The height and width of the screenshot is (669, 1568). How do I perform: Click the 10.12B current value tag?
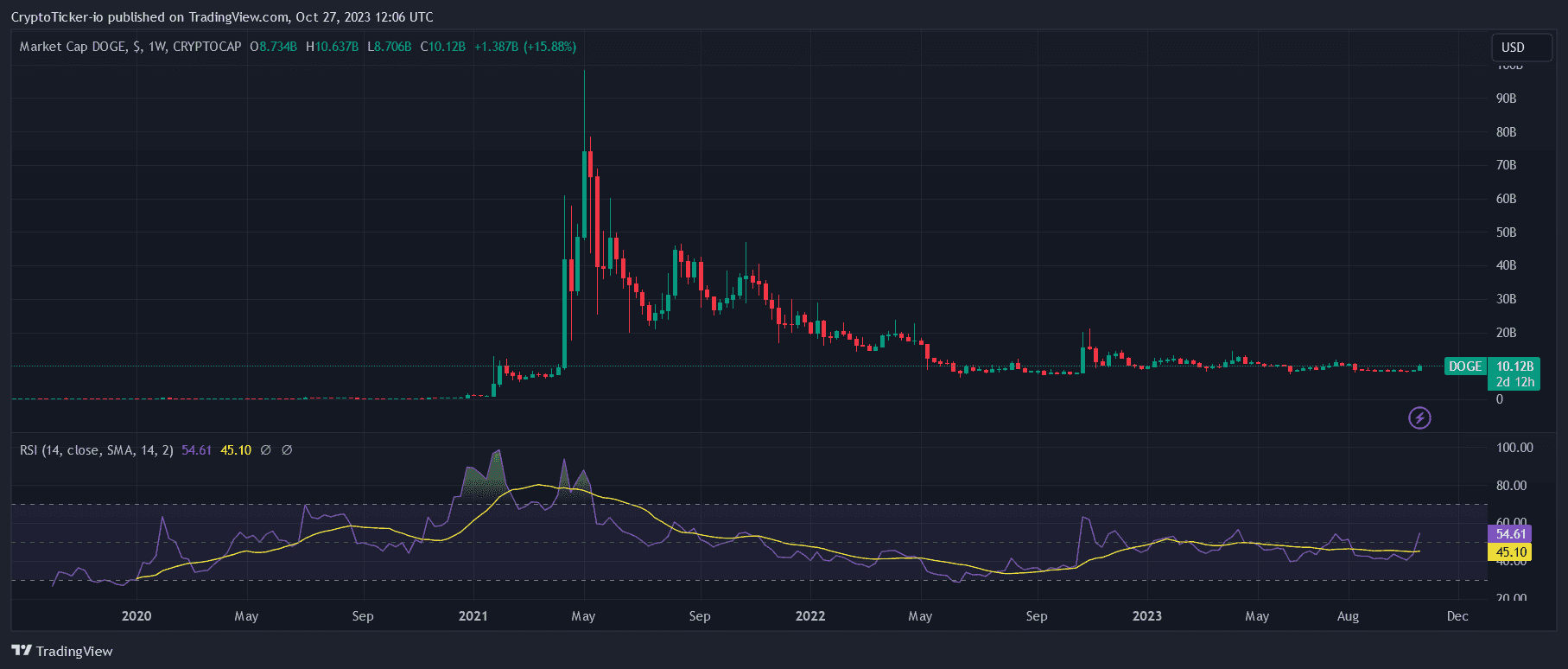(x=1514, y=366)
